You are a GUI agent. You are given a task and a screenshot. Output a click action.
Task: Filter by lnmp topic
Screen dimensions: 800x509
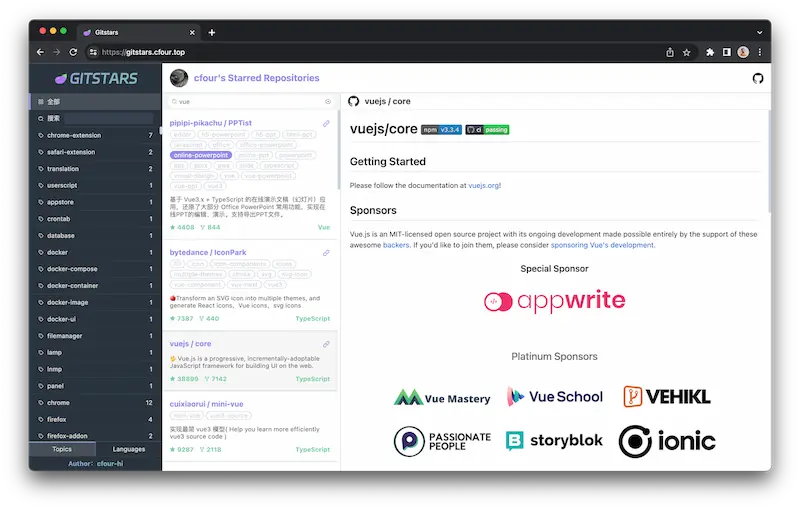[x=95, y=369]
